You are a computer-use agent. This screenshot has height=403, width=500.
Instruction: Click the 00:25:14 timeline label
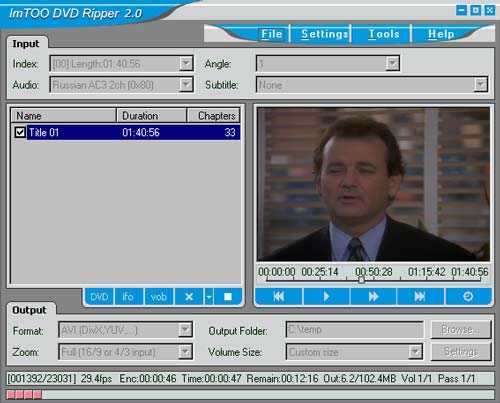pyautogui.click(x=320, y=272)
